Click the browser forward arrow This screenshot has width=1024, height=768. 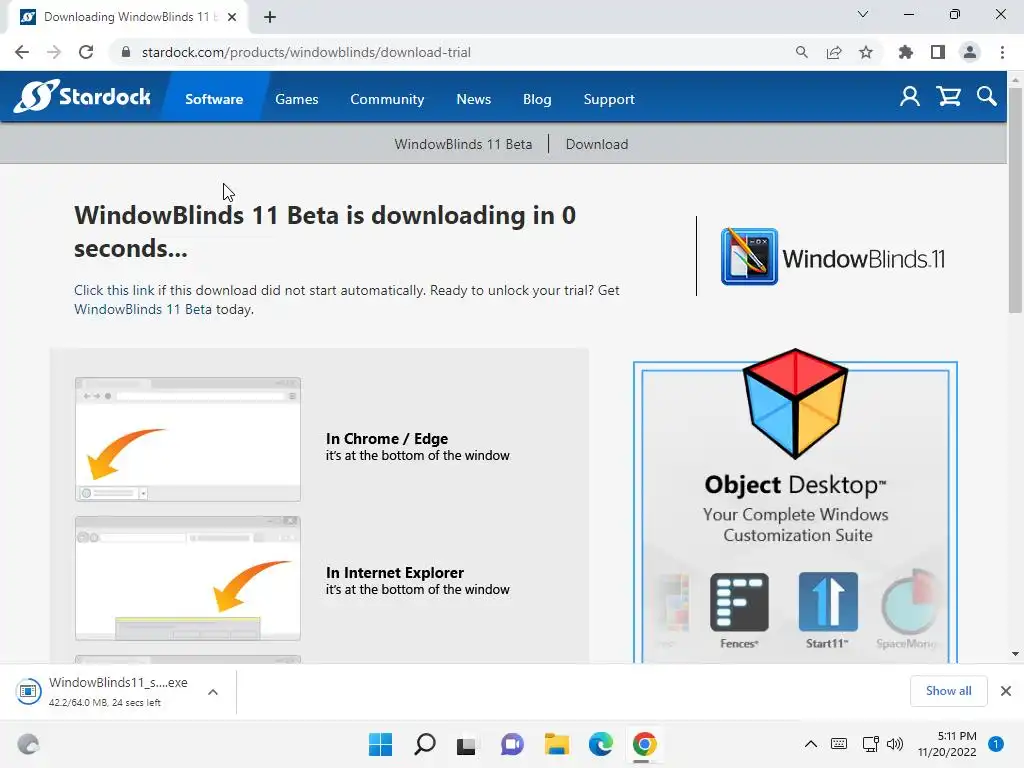tap(54, 52)
